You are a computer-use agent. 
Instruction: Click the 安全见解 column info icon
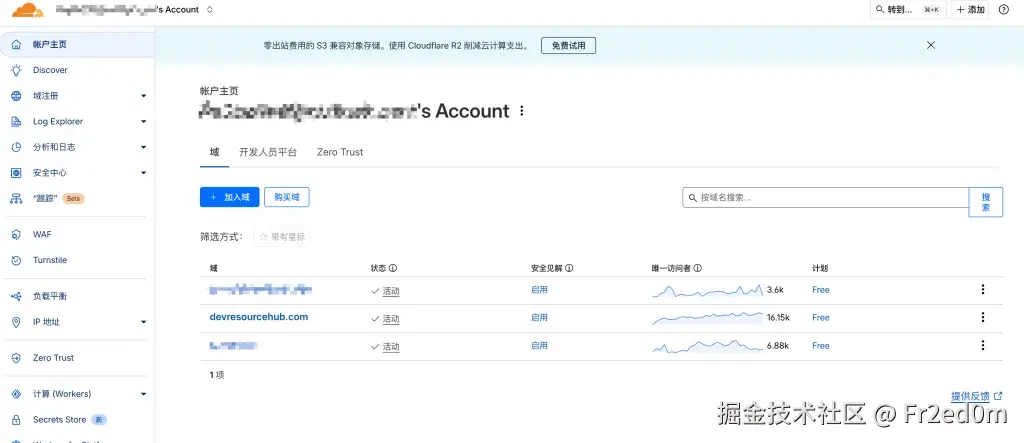coord(569,269)
